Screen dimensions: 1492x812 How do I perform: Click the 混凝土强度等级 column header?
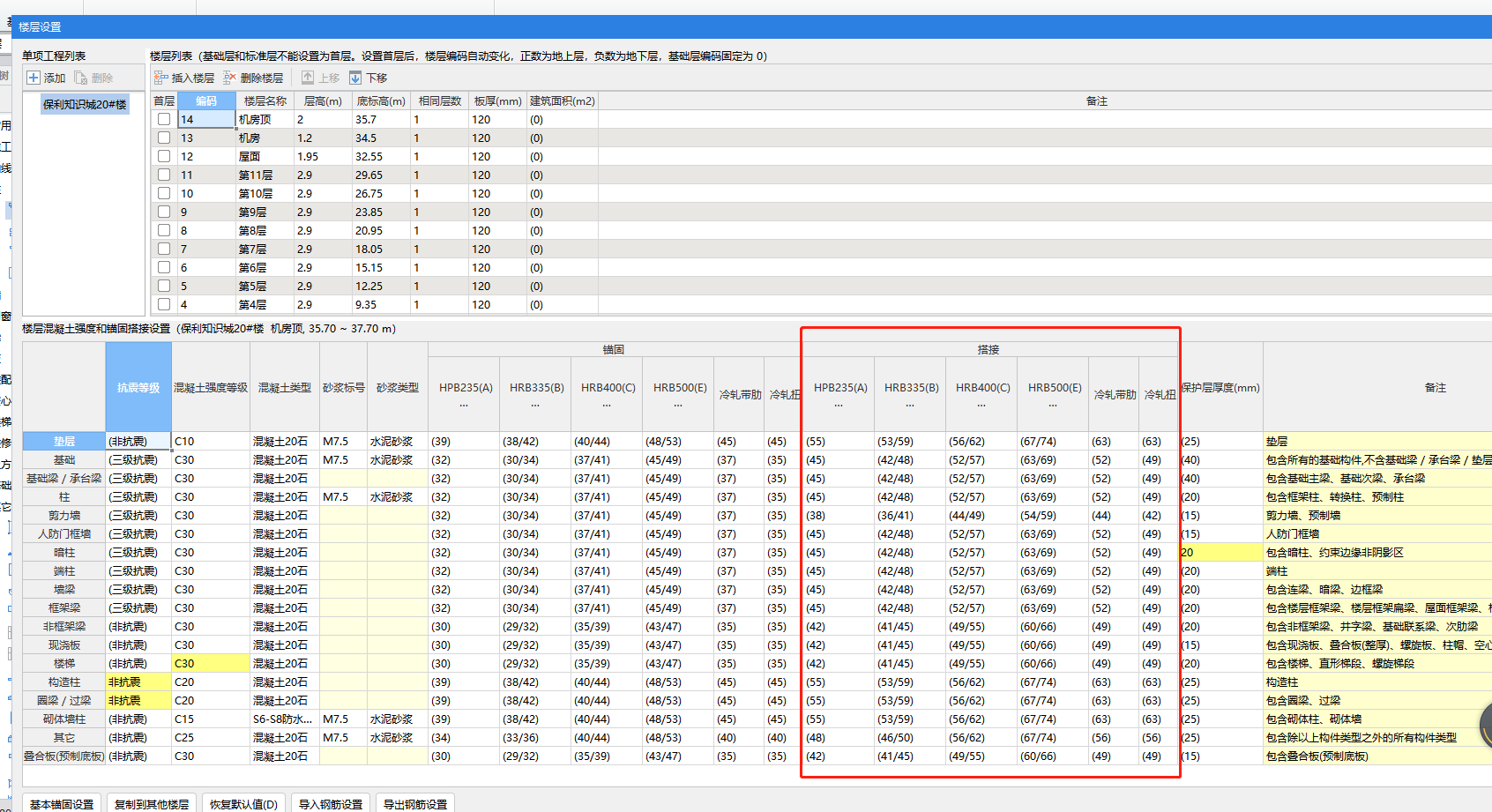pos(211,387)
